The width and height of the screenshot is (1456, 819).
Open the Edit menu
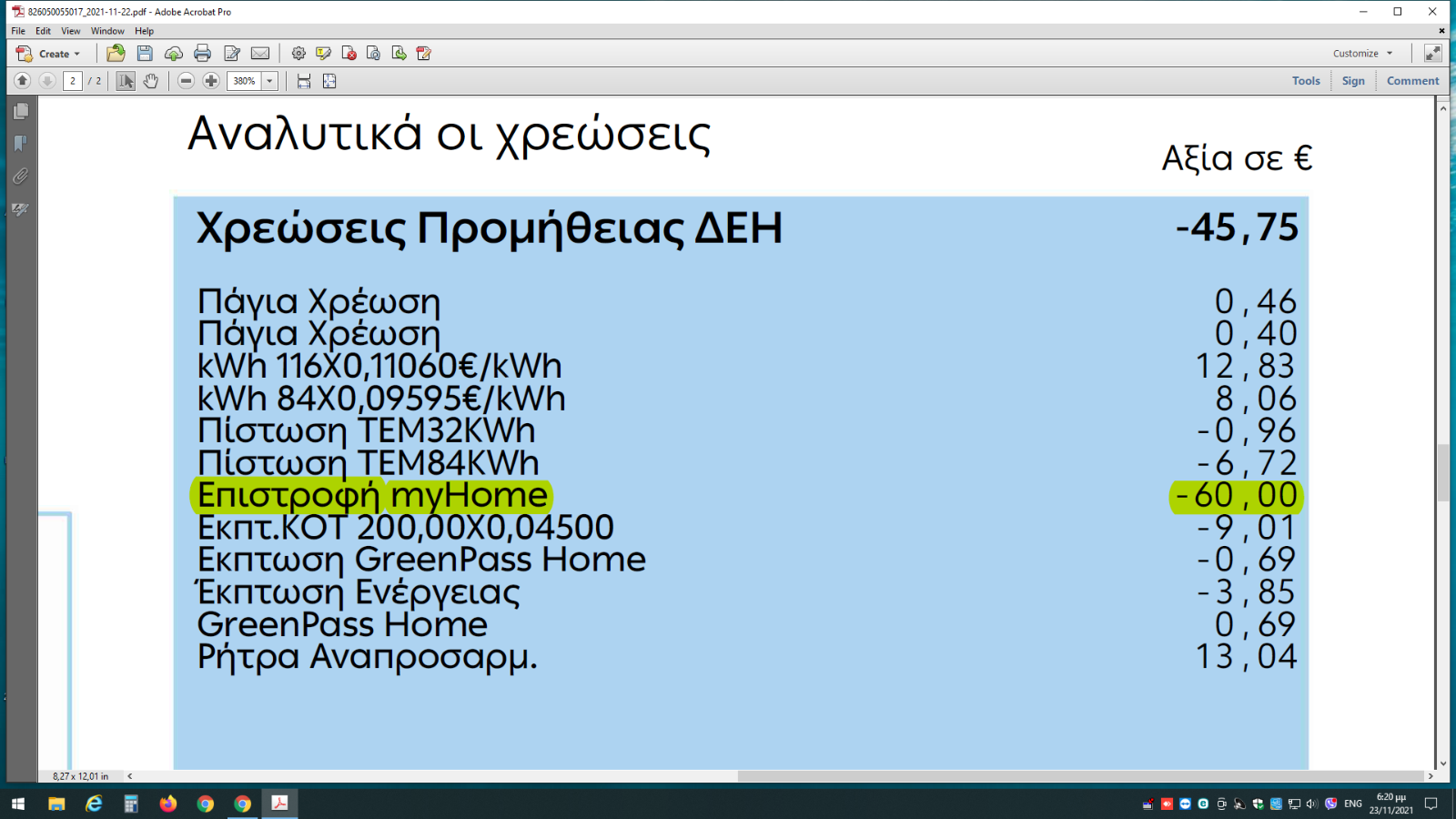coord(43,31)
